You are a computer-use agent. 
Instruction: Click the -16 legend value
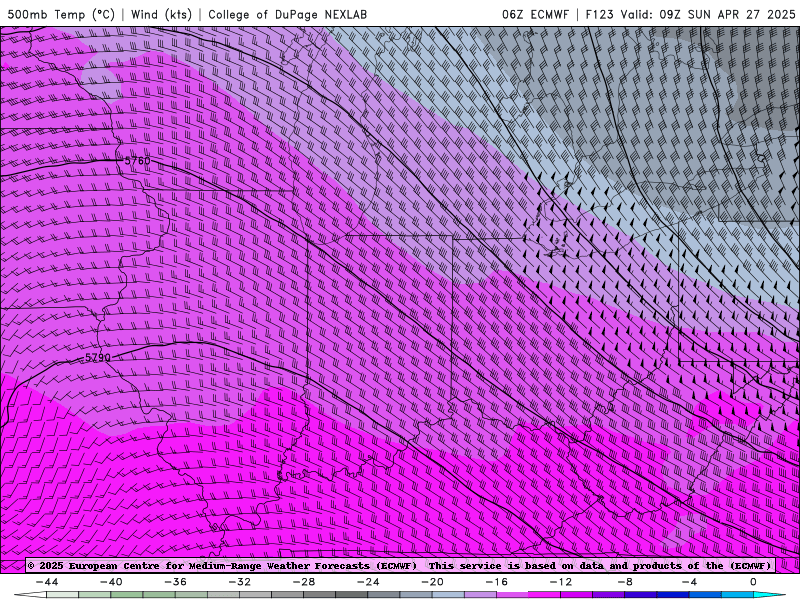click(x=496, y=582)
